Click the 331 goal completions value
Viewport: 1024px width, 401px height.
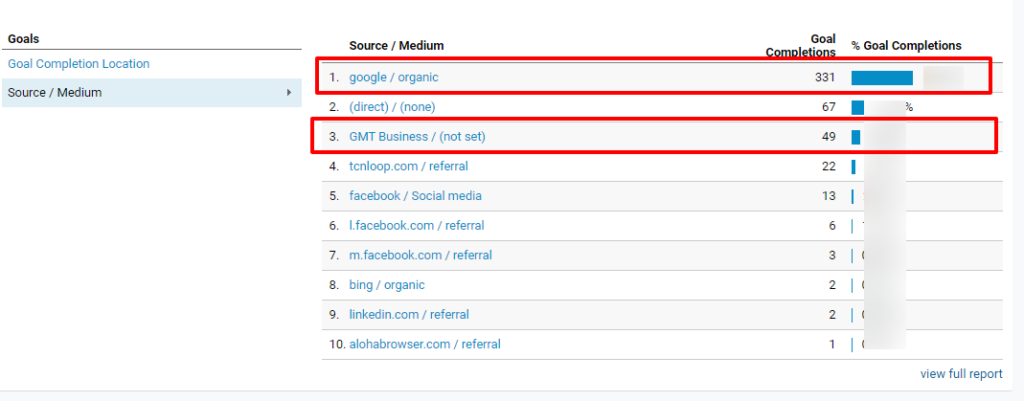click(825, 77)
